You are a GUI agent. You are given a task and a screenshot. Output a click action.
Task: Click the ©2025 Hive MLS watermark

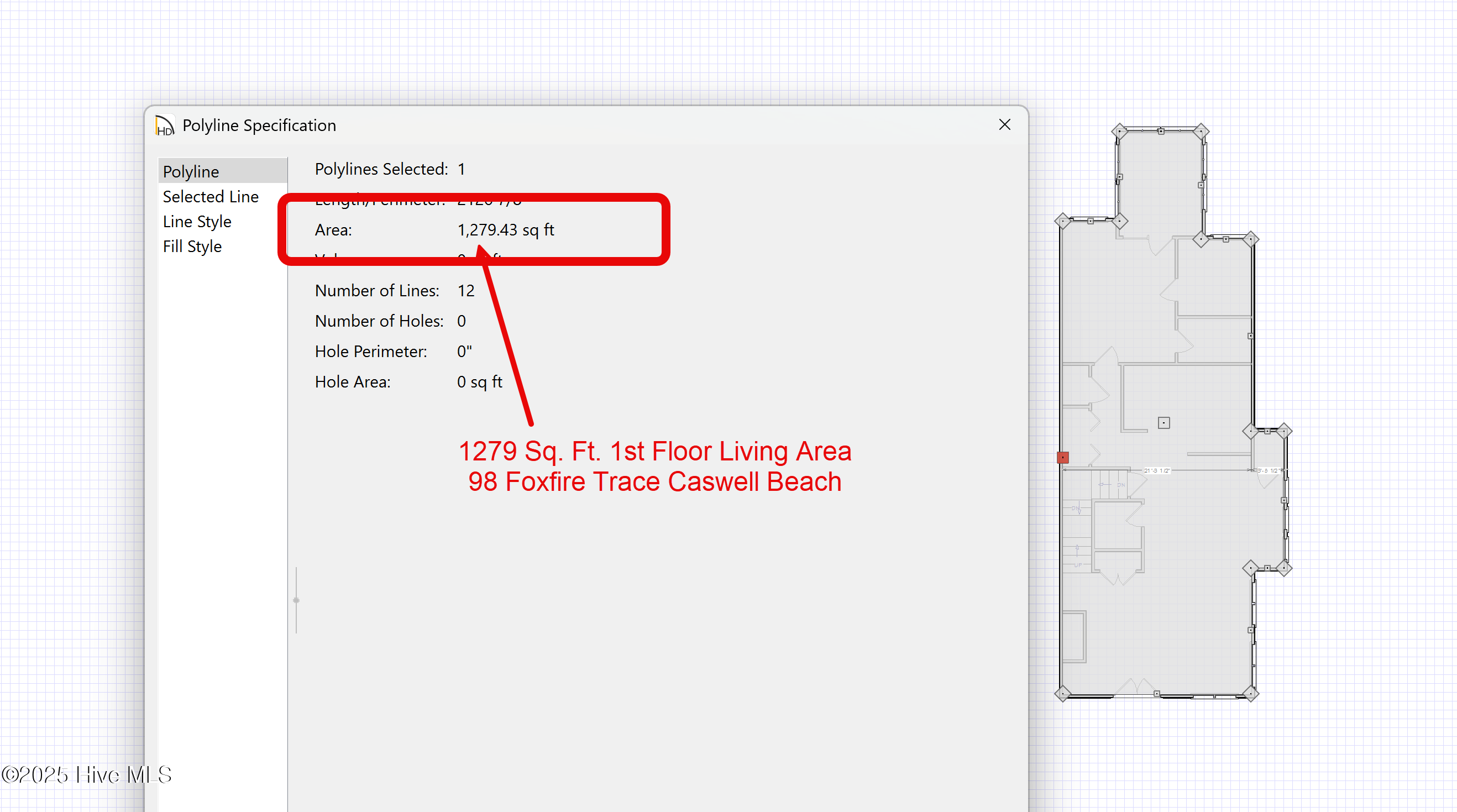[x=87, y=774]
